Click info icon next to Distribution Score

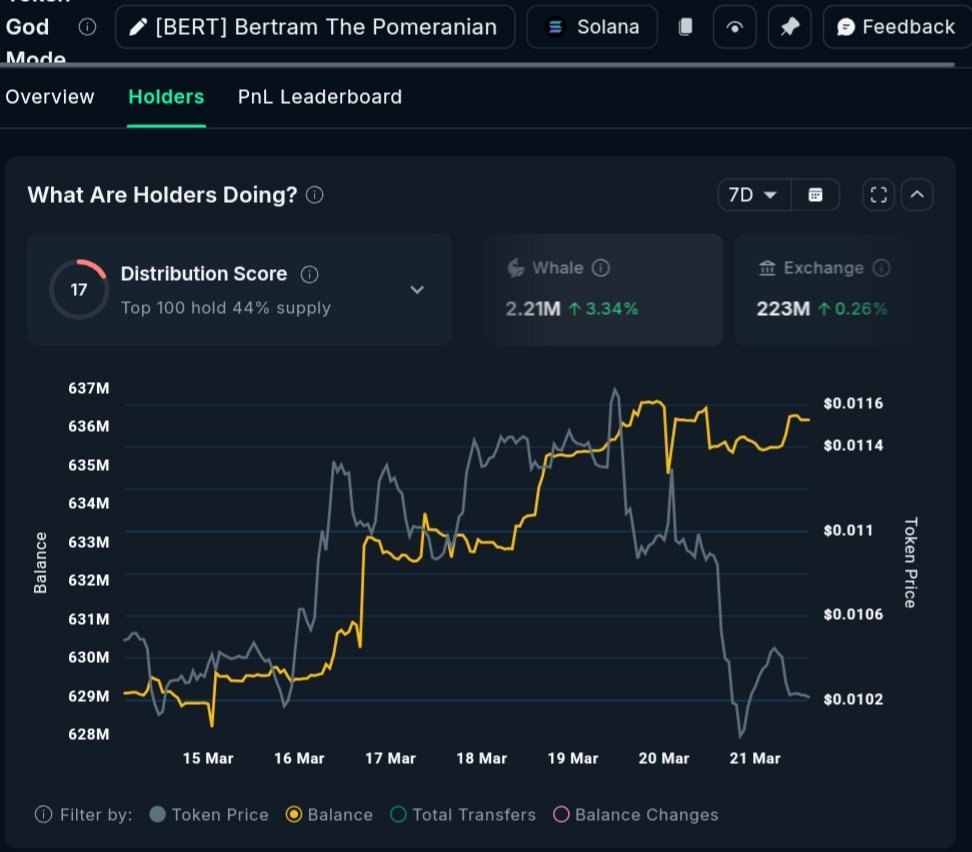coord(309,274)
